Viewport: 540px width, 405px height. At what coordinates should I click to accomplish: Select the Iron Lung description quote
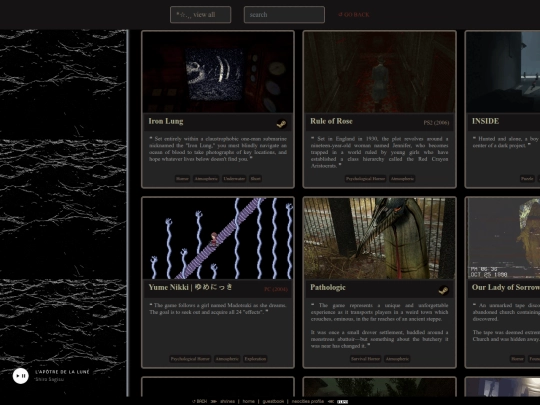[218, 149]
